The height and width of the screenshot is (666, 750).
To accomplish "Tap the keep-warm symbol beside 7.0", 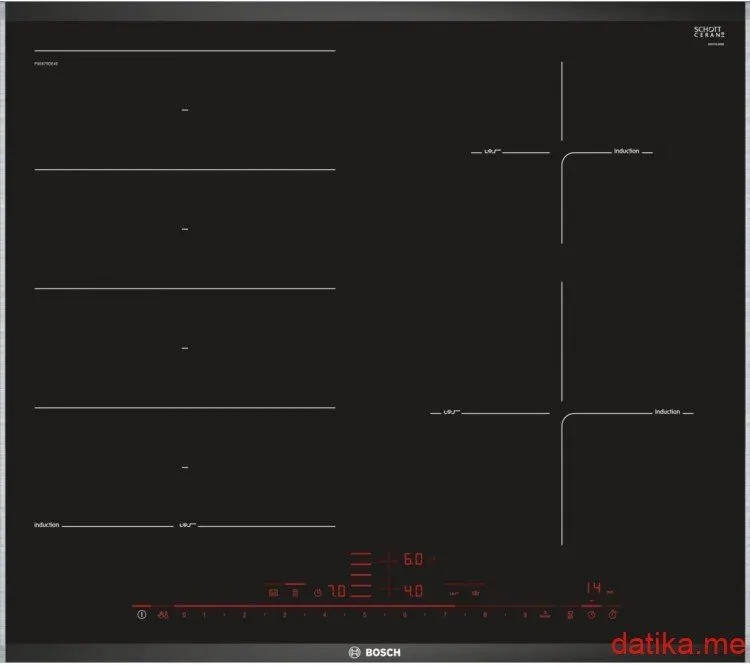I will 295,593.
